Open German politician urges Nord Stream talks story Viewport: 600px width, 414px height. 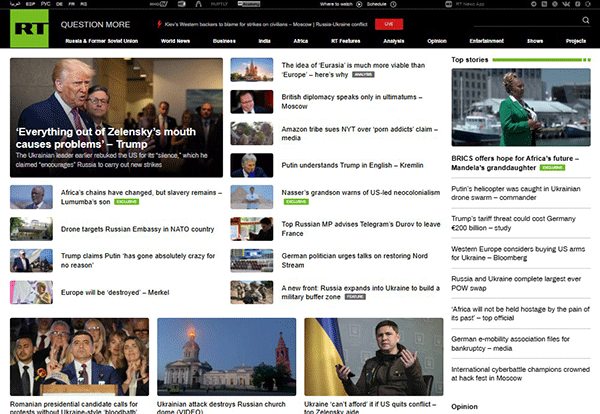point(354,260)
